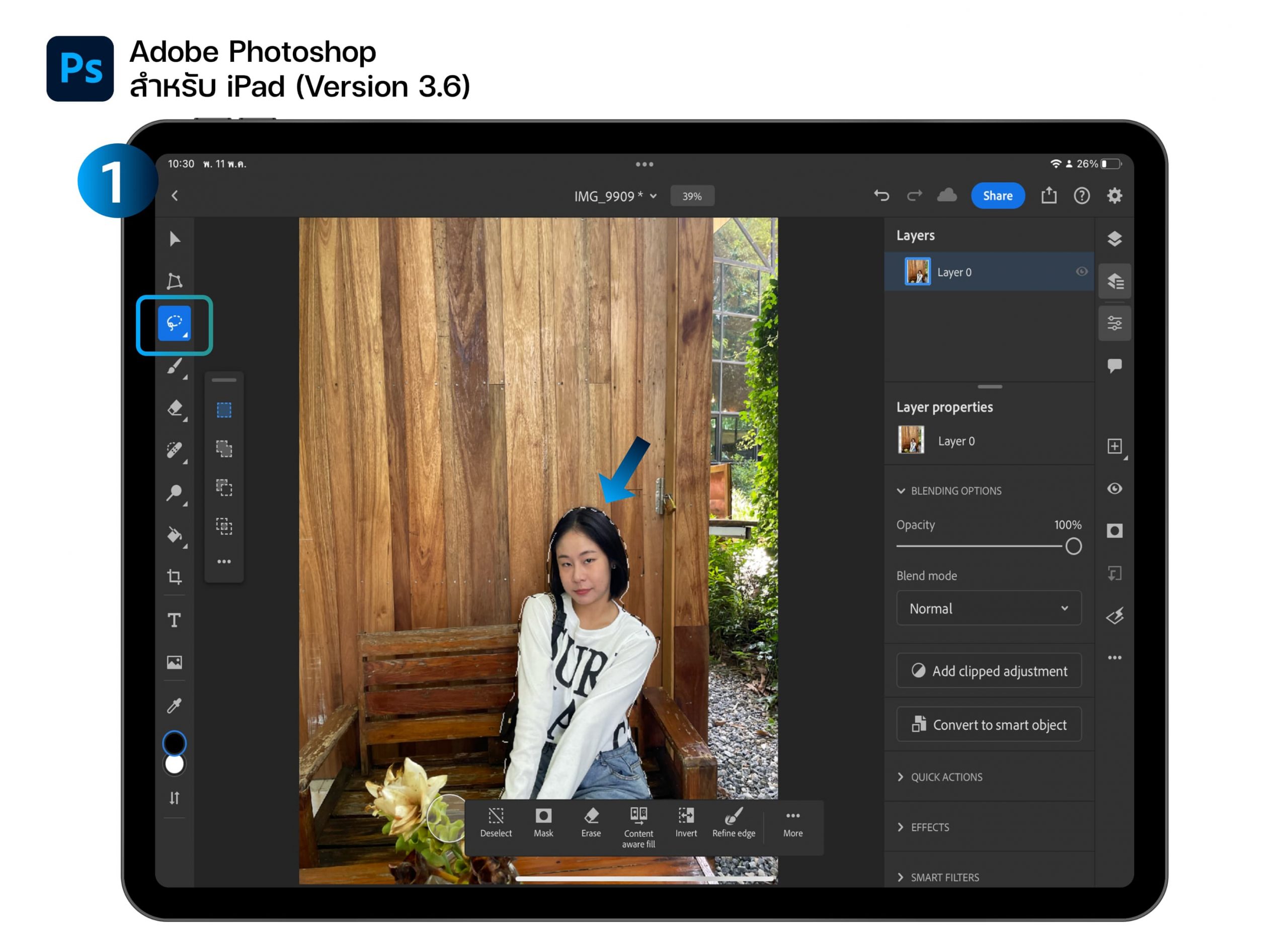This screenshot has width=1288, height=941.
Task: Click the Content aware fill icon
Action: (638, 816)
